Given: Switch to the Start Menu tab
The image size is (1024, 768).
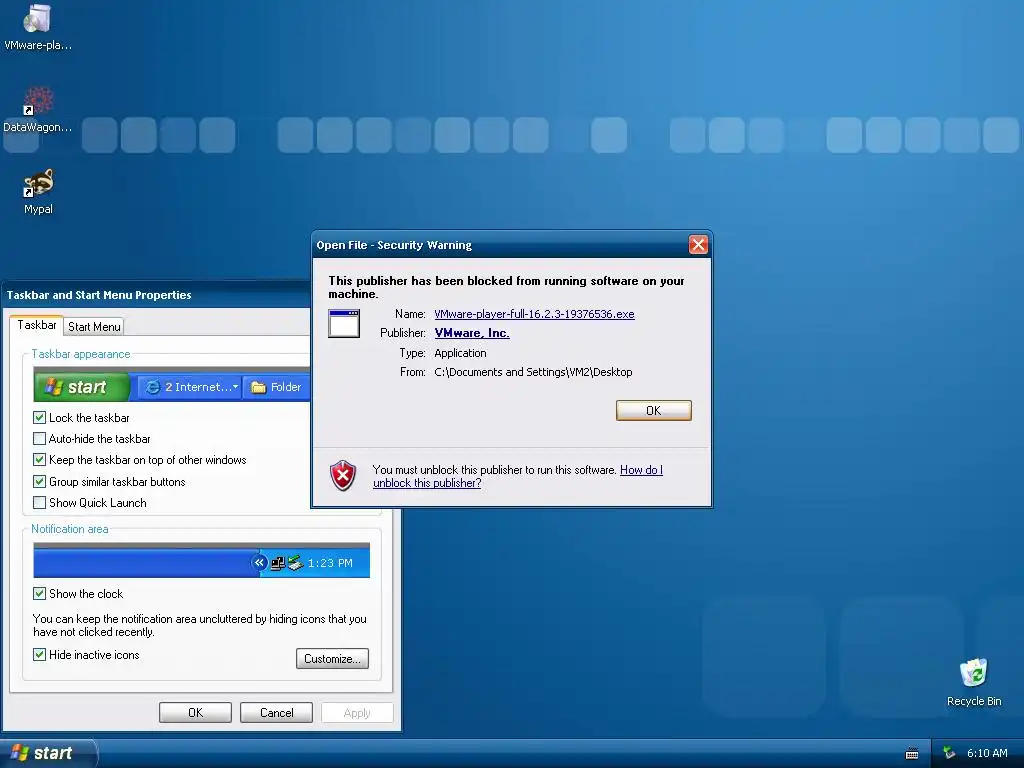Looking at the screenshot, I should [94, 327].
